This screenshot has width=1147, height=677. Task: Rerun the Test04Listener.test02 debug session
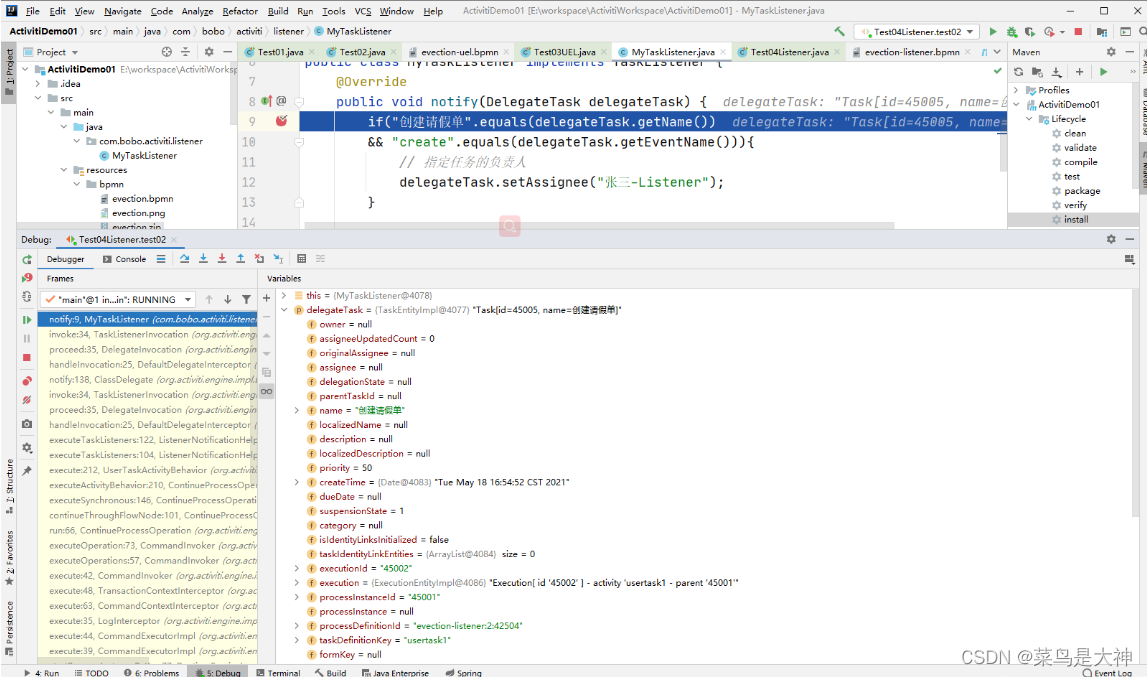click(x=27, y=260)
